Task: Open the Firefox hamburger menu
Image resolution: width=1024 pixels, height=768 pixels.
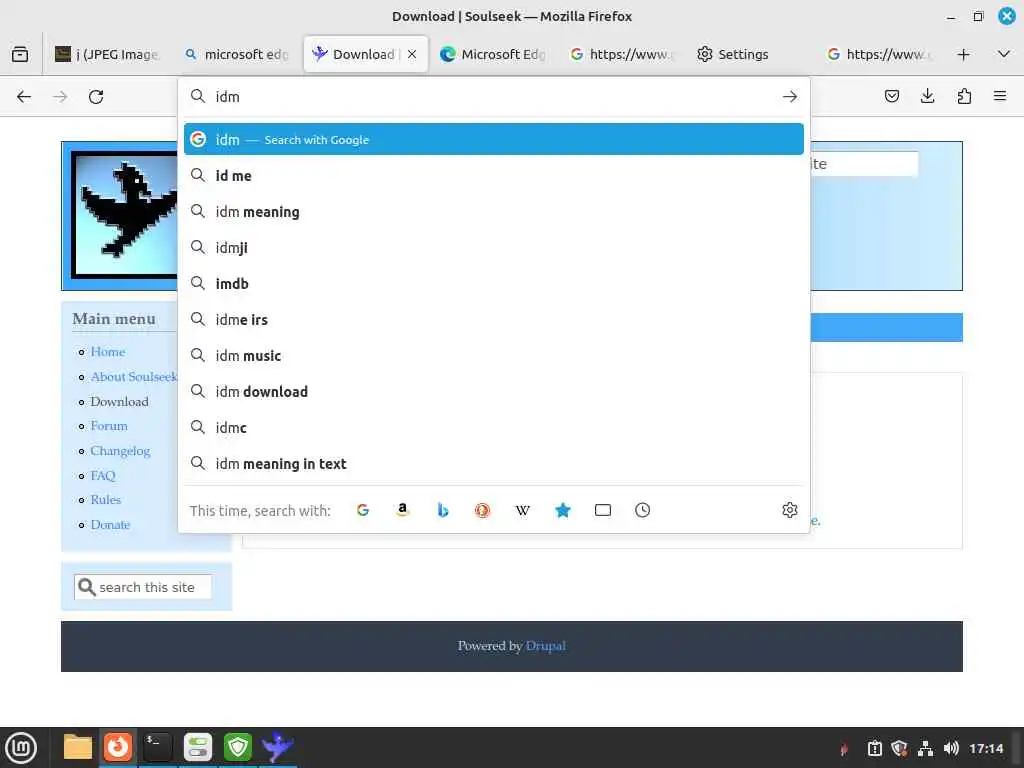Action: [x=1000, y=96]
